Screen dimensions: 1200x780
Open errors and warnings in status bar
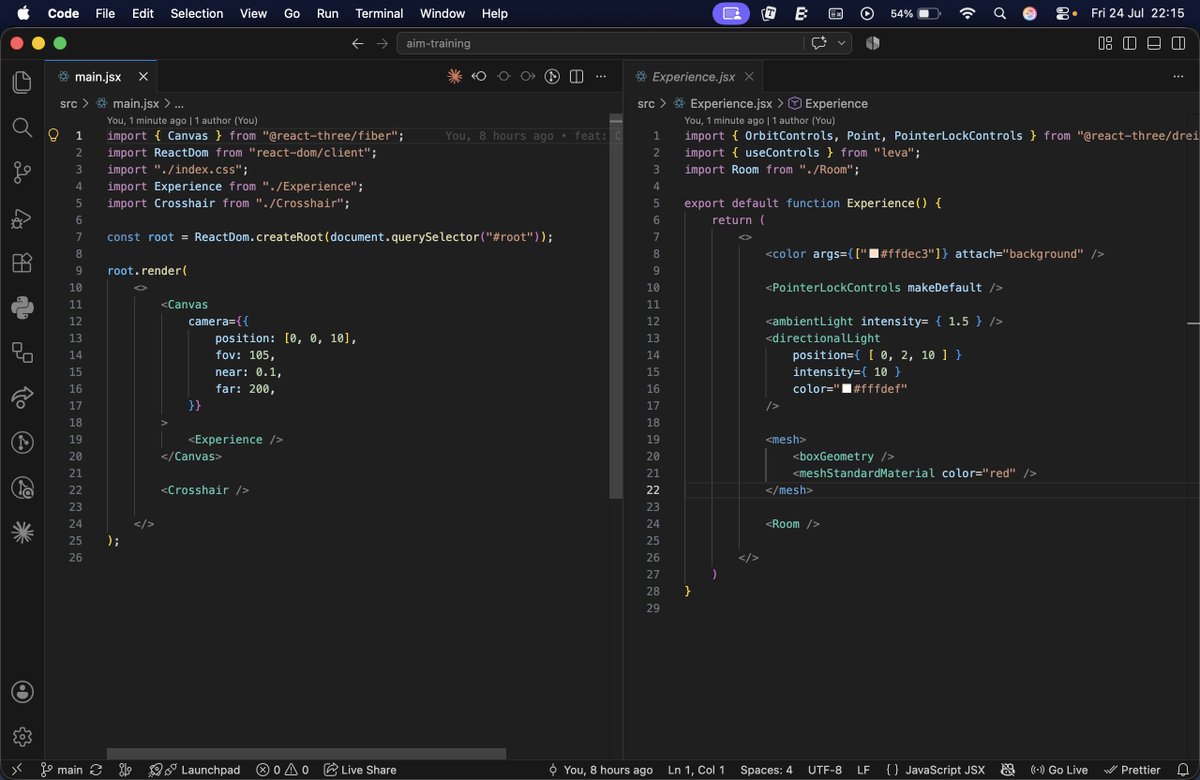pos(283,770)
